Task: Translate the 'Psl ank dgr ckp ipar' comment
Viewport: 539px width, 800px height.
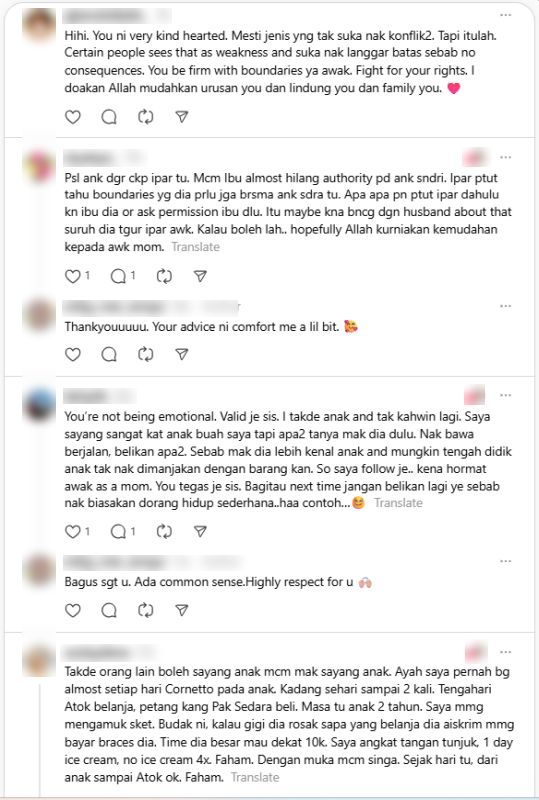Action: 195,247
